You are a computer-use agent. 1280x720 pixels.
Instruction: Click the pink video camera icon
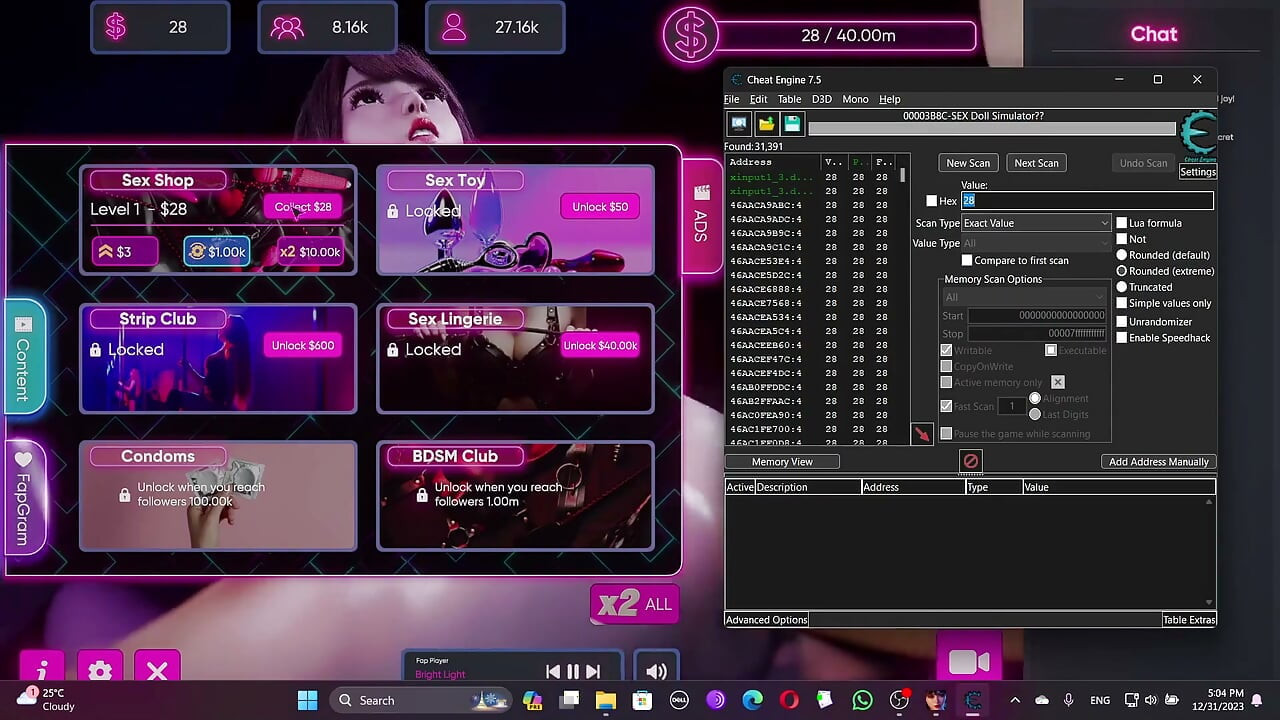point(969,662)
